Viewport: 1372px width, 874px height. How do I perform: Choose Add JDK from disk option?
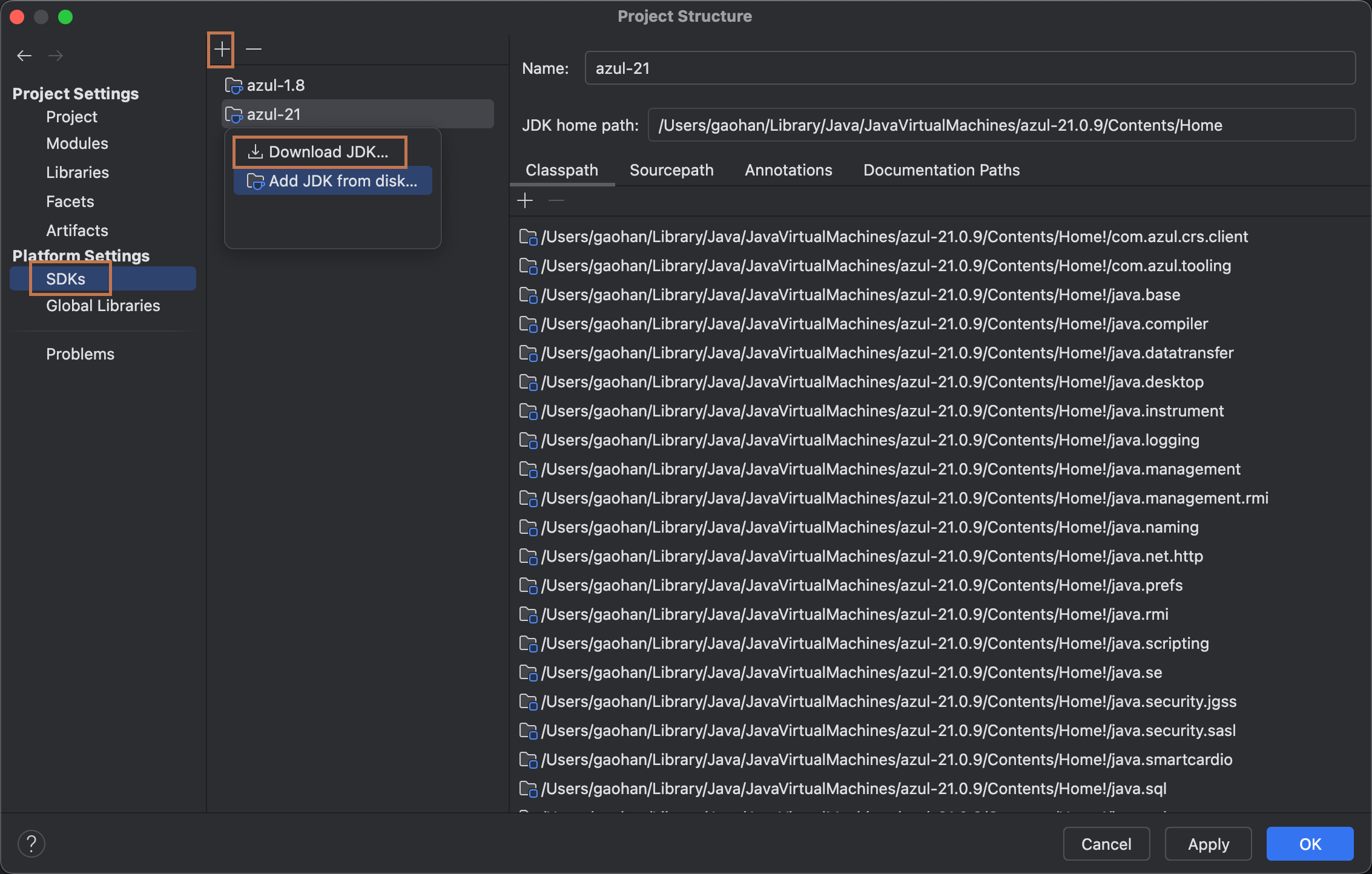click(342, 181)
